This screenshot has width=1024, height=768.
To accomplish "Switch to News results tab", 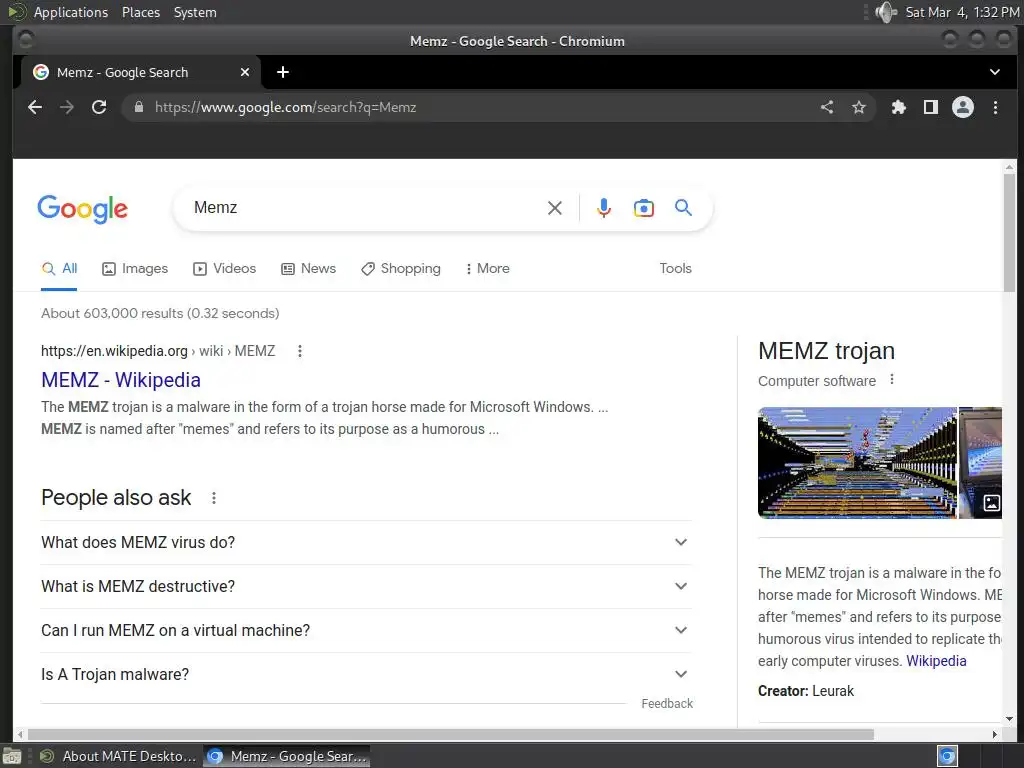I will [x=308, y=268].
